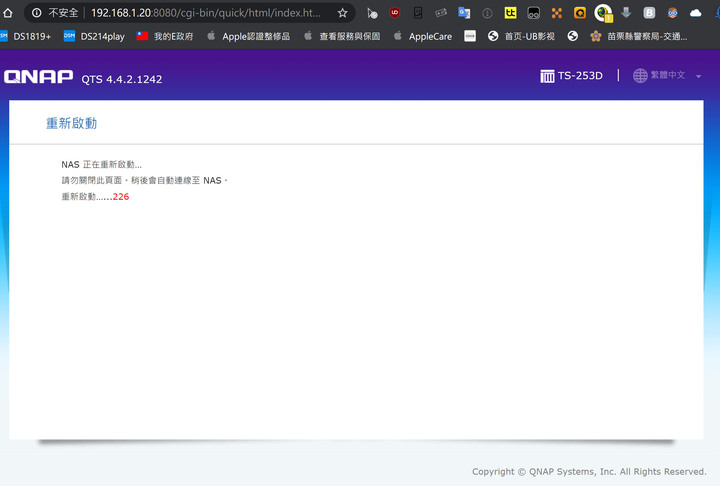The image size is (720, 486).
Task: Open the 苗栗縣警察局-交通 bookmark
Action: (639, 36)
